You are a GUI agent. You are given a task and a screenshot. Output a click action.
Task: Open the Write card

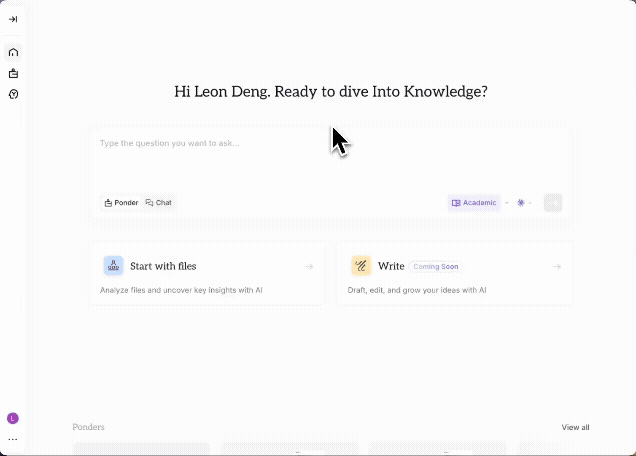tap(454, 275)
